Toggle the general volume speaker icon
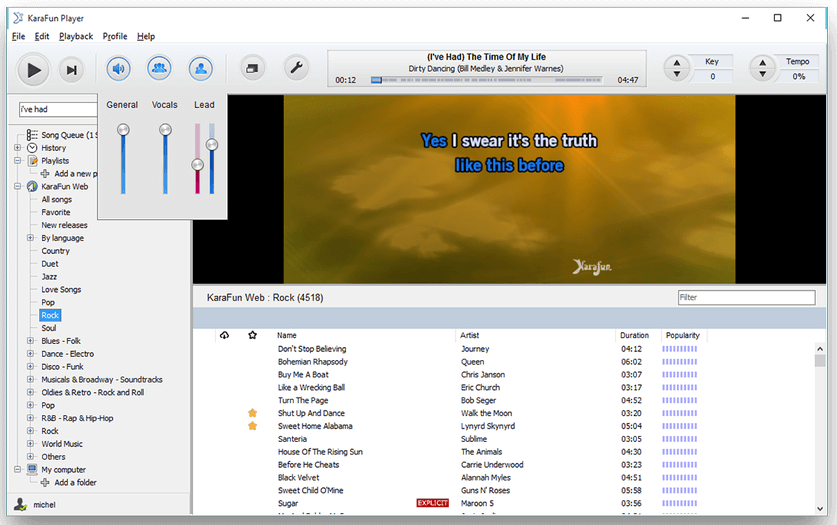The image size is (837, 525). coord(118,69)
